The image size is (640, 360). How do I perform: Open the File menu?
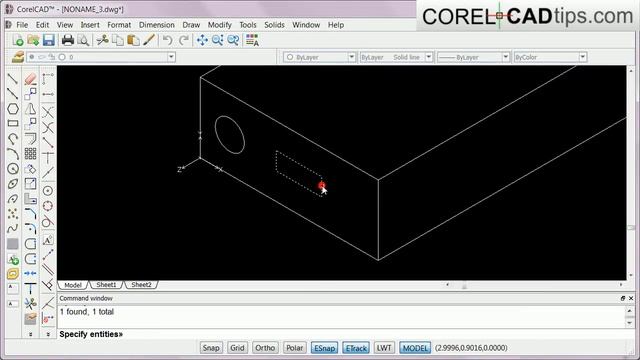tap(22, 25)
